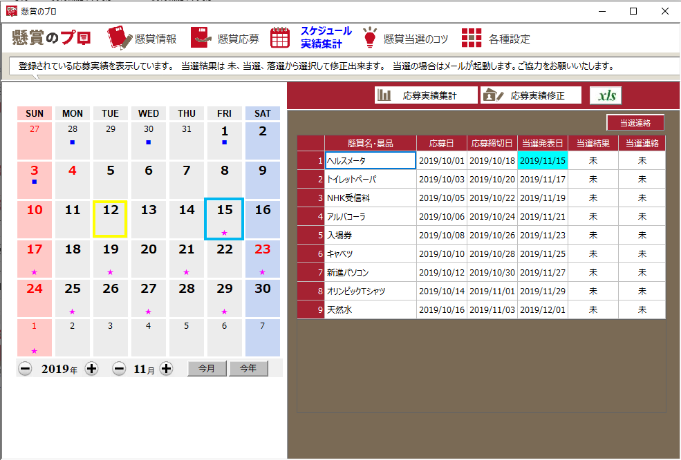Open 各種設定 settings
The height and width of the screenshot is (460, 681).
click(x=496, y=38)
